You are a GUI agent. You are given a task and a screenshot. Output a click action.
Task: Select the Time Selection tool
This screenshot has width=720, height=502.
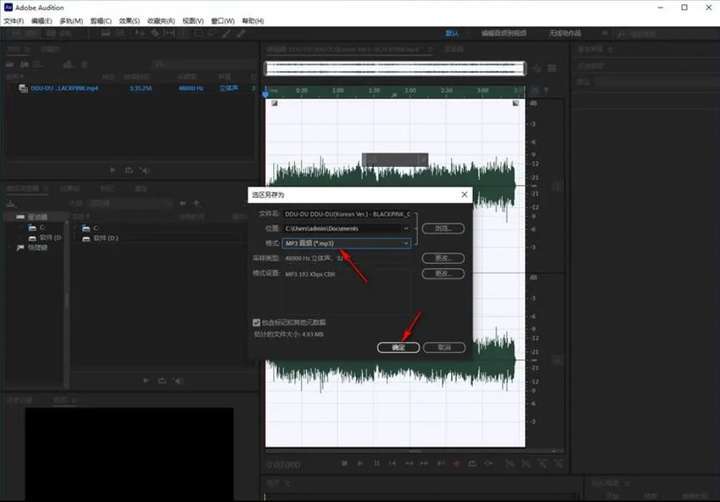pyautogui.click(x=184, y=34)
